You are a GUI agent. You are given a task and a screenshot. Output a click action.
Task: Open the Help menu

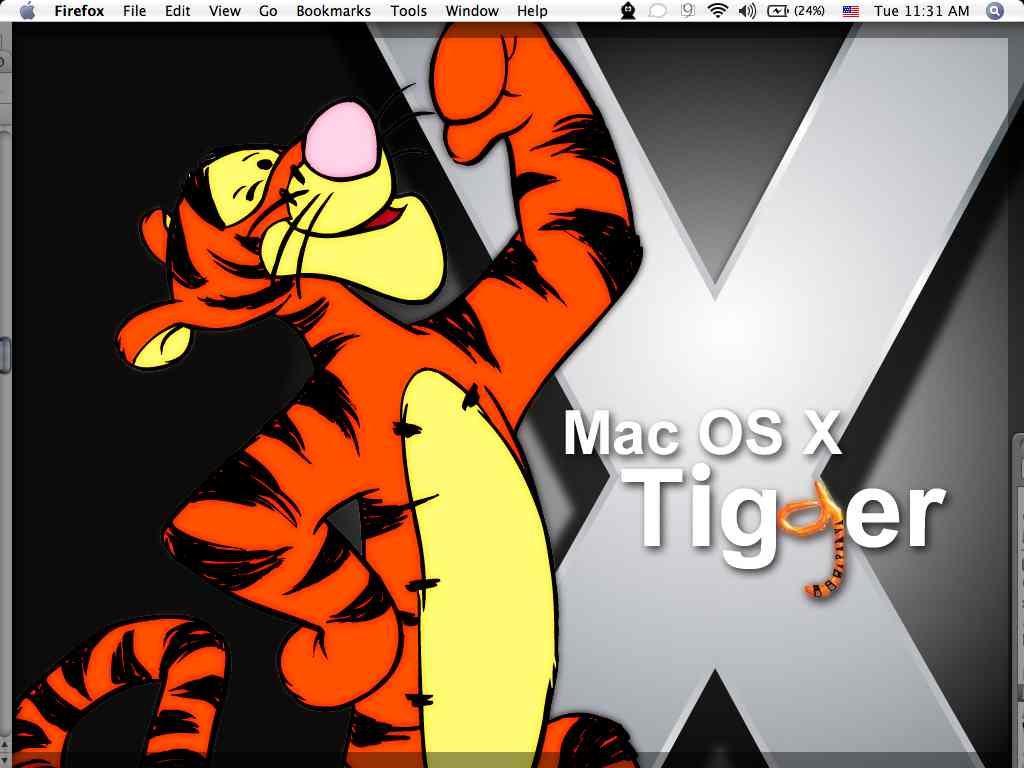[532, 11]
